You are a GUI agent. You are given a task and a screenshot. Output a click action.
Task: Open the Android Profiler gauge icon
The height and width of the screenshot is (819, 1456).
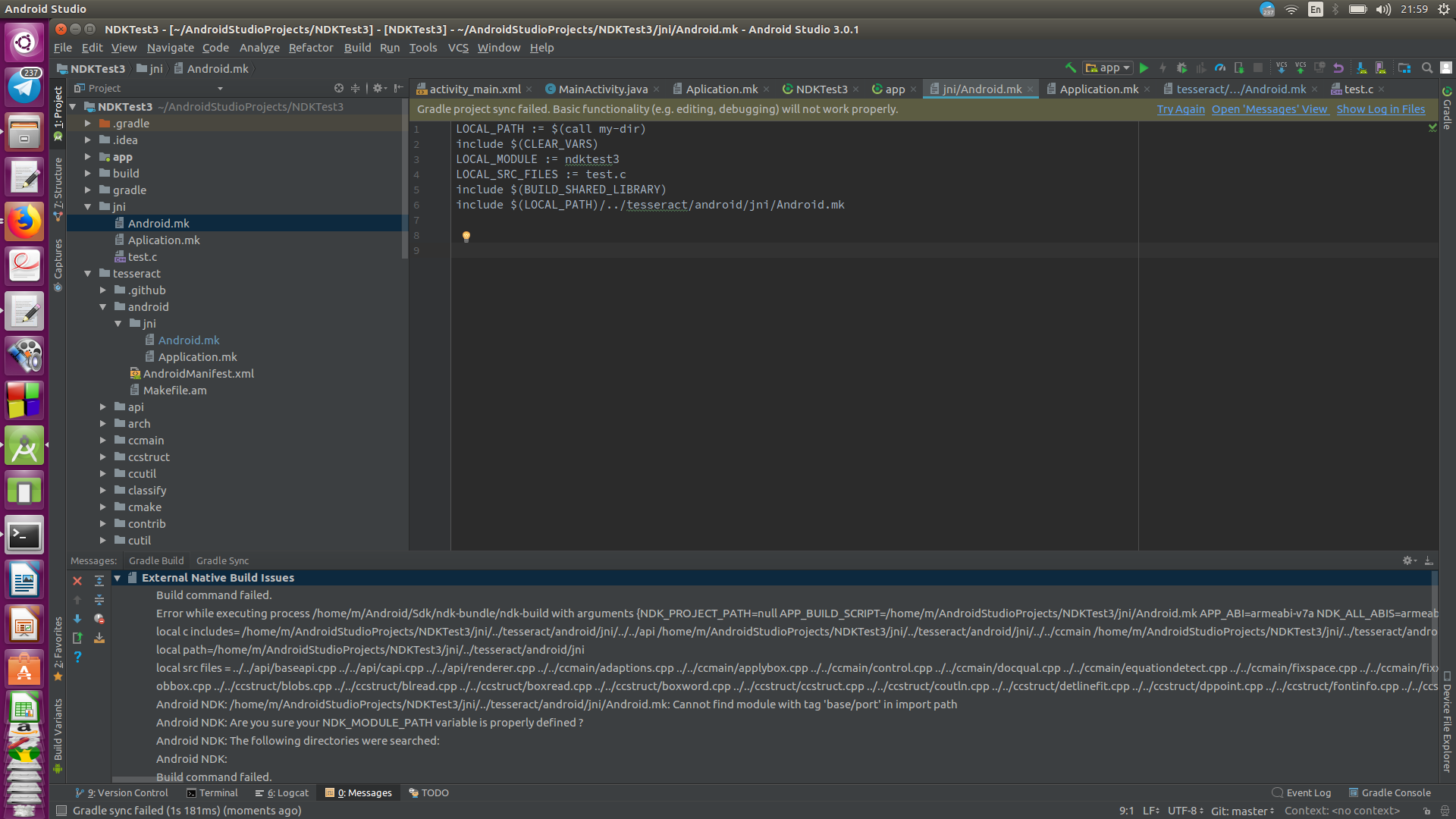click(x=1219, y=68)
